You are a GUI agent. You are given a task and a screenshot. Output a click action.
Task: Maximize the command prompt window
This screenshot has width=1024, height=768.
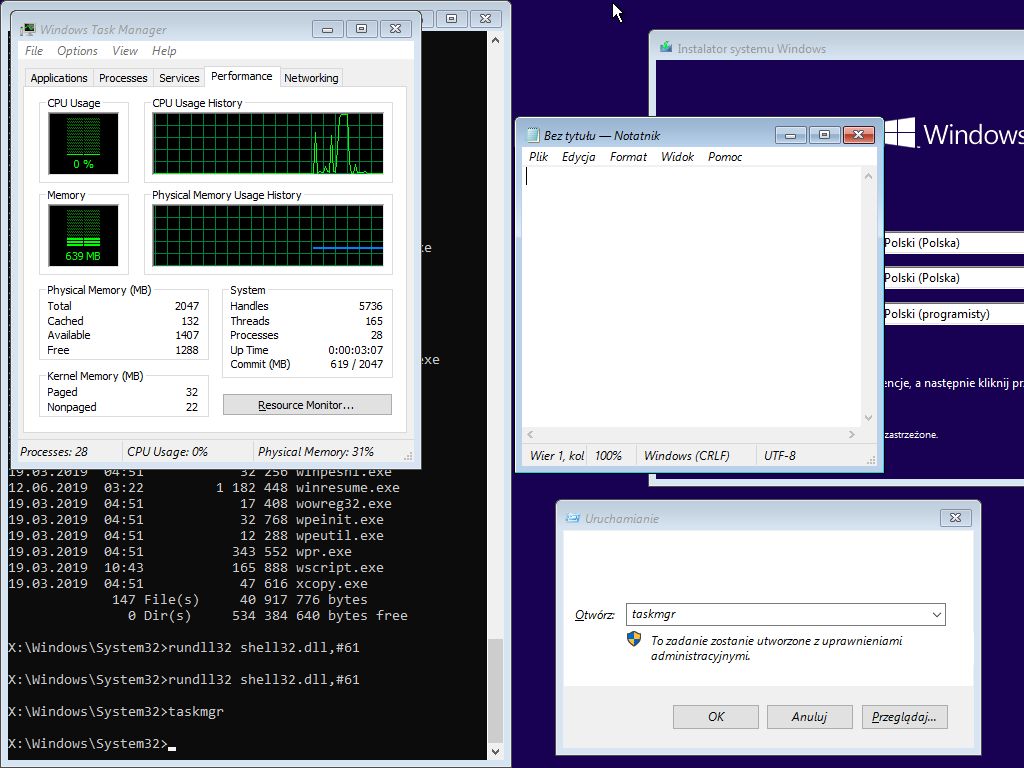coord(451,18)
